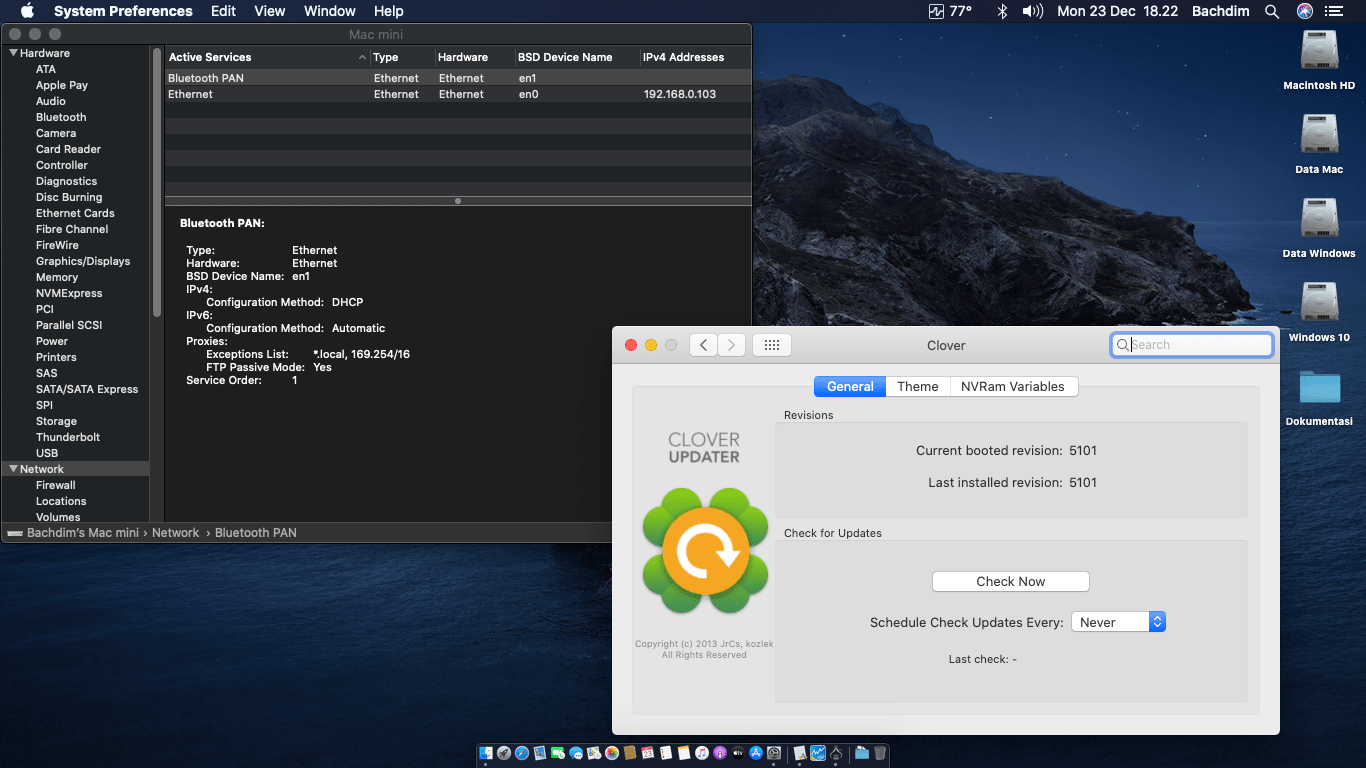
Task: Click the Check Now button
Action: tap(1010, 582)
